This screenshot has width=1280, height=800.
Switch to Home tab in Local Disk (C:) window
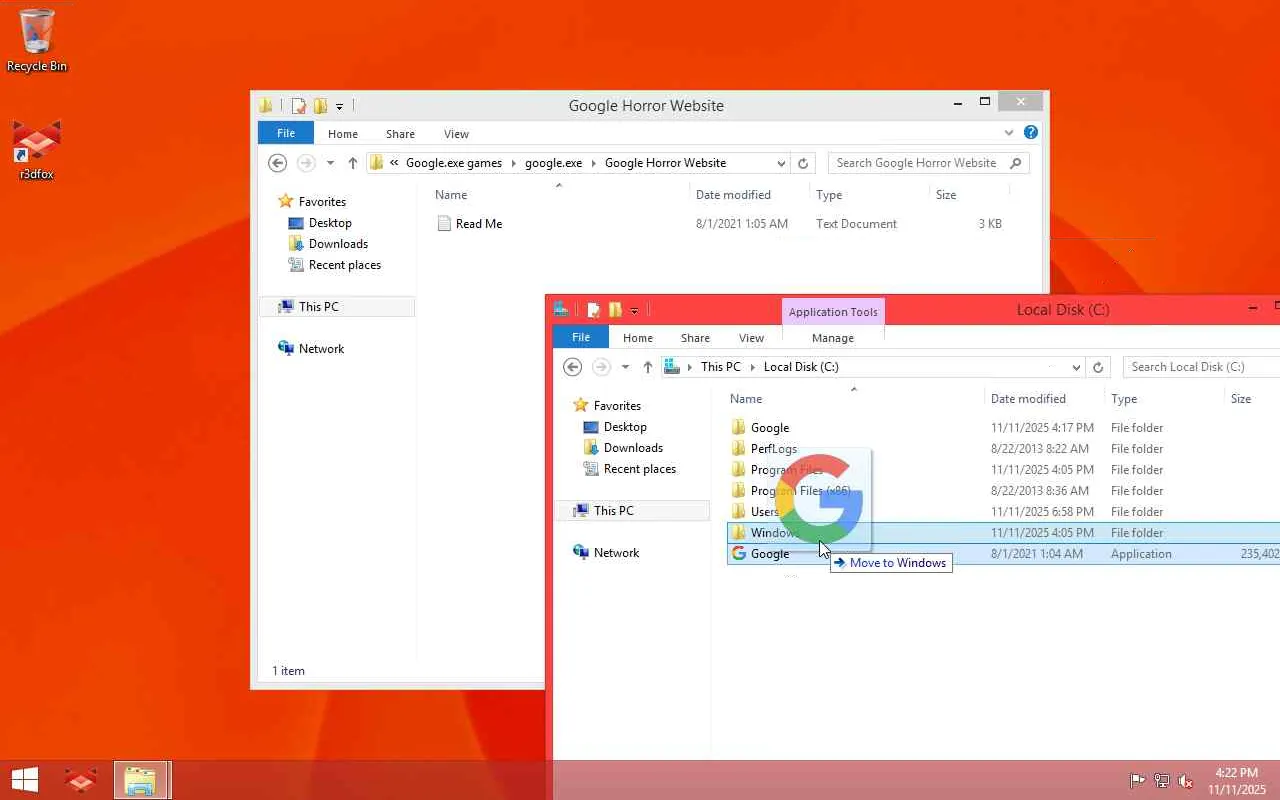[x=638, y=338]
